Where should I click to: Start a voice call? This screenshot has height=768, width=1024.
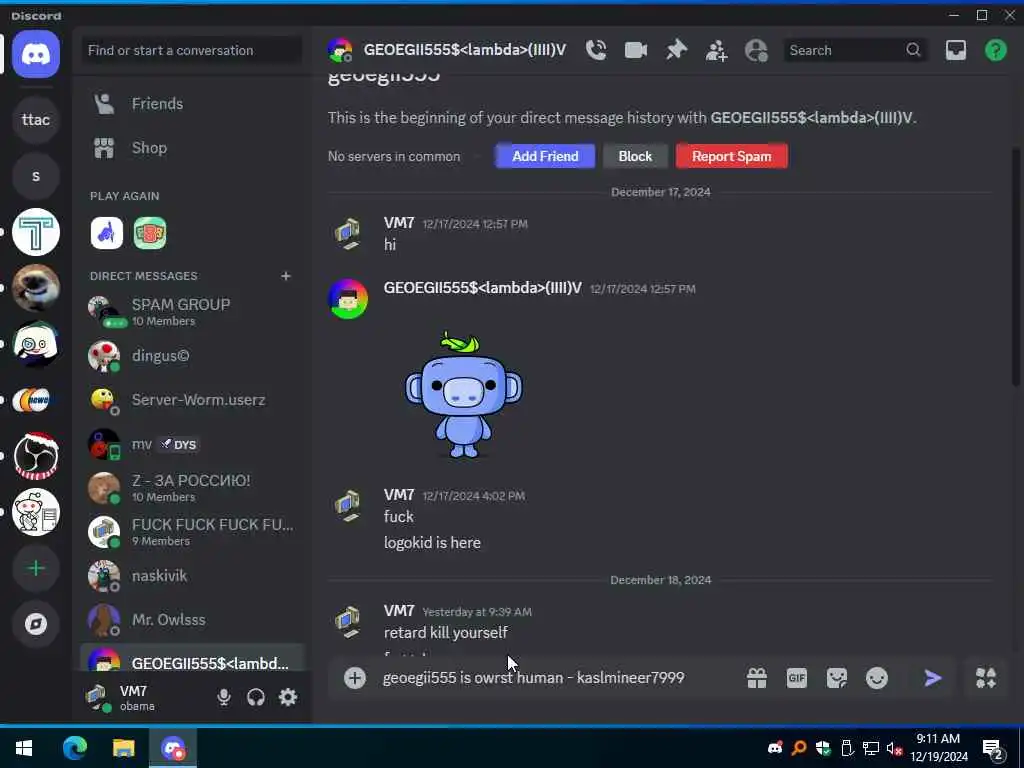click(x=596, y=50)
